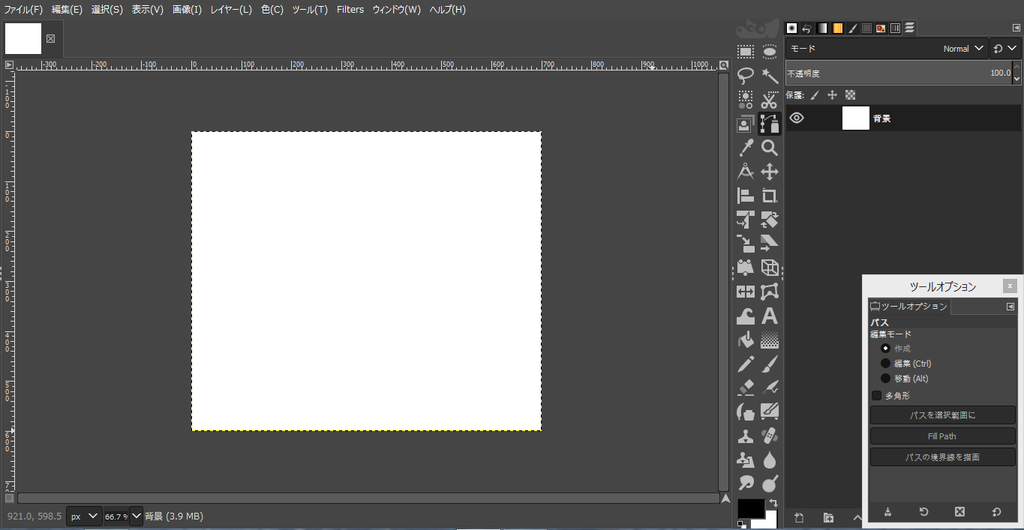This screenshot has height=530, width=1024.
Task: Select the Fuzzy Select magic wand tool
Action: coord(770,76)
